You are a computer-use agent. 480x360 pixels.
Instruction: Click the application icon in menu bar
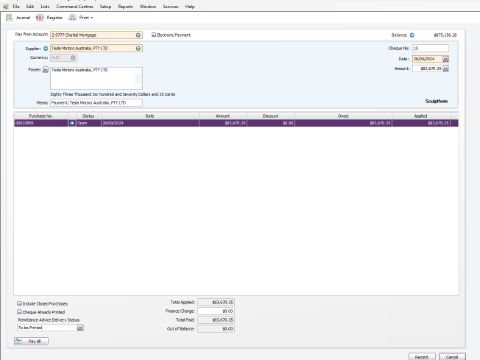pyautogui.click(x=6, y=6)
